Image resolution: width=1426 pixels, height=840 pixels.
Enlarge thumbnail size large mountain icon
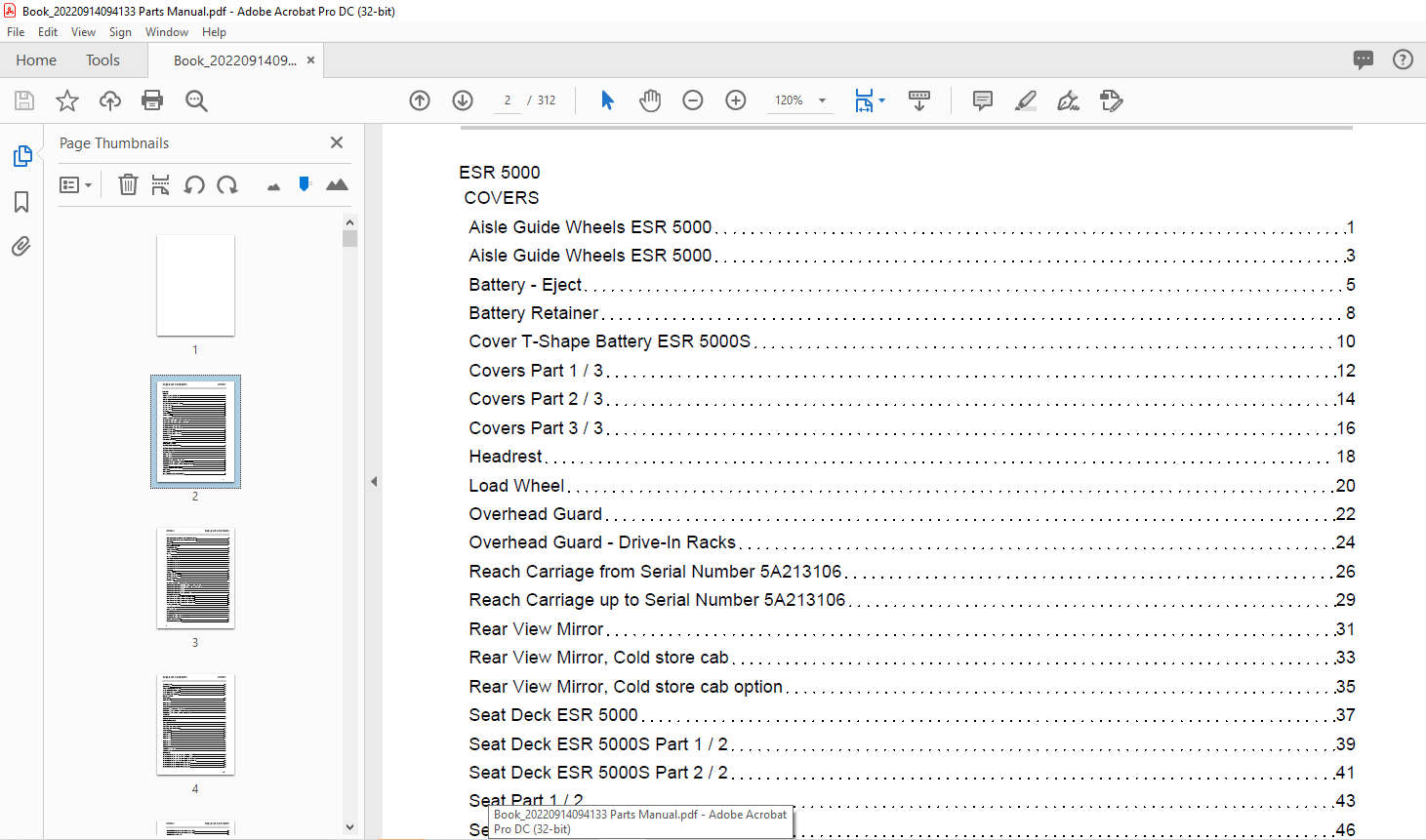point(337,184)
